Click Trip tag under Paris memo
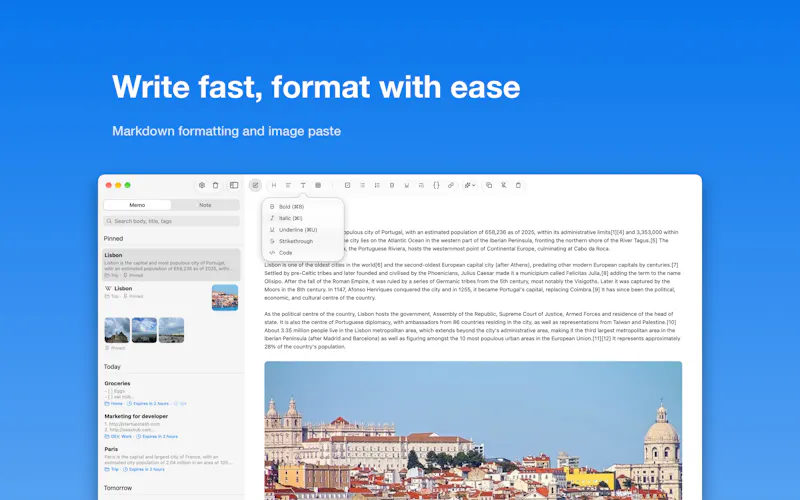 (112, 469)
